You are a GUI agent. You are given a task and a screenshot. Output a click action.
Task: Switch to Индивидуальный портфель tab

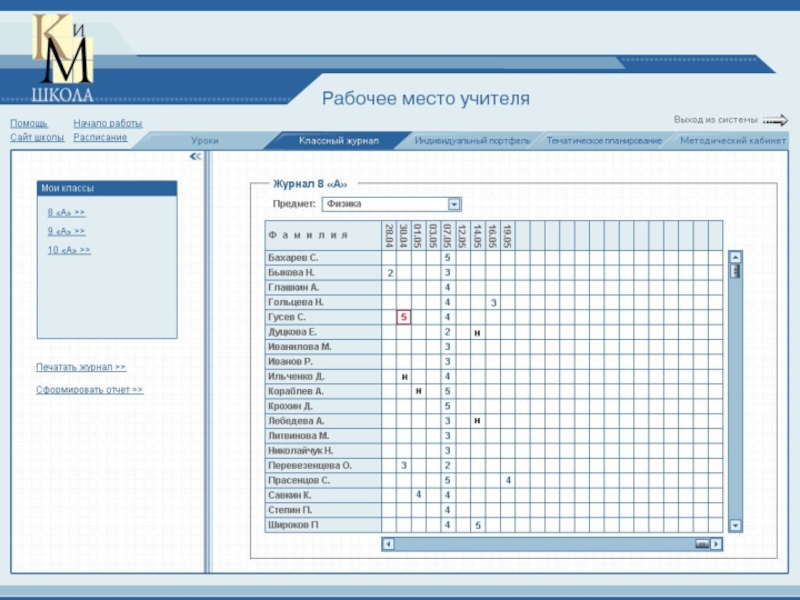pyautogui.click(x=472, y=141)
